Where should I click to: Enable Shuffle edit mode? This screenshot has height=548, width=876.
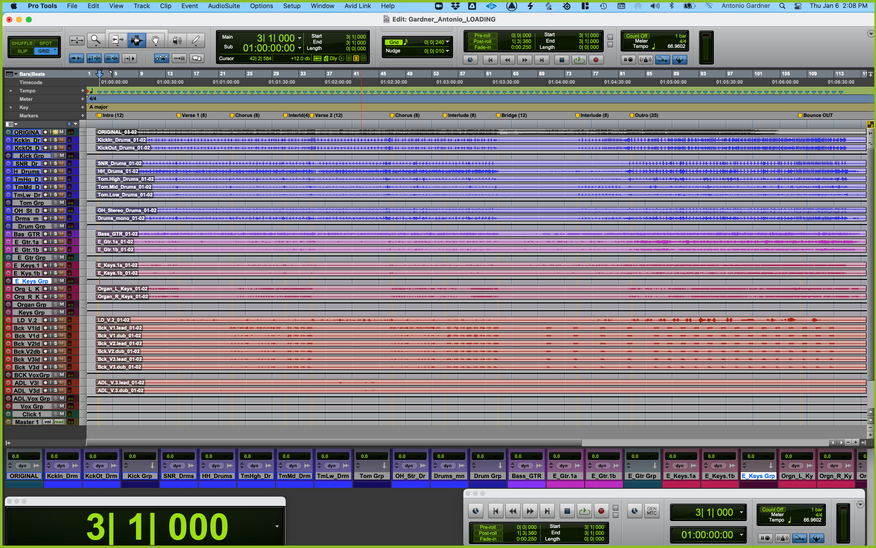[22, 43]
